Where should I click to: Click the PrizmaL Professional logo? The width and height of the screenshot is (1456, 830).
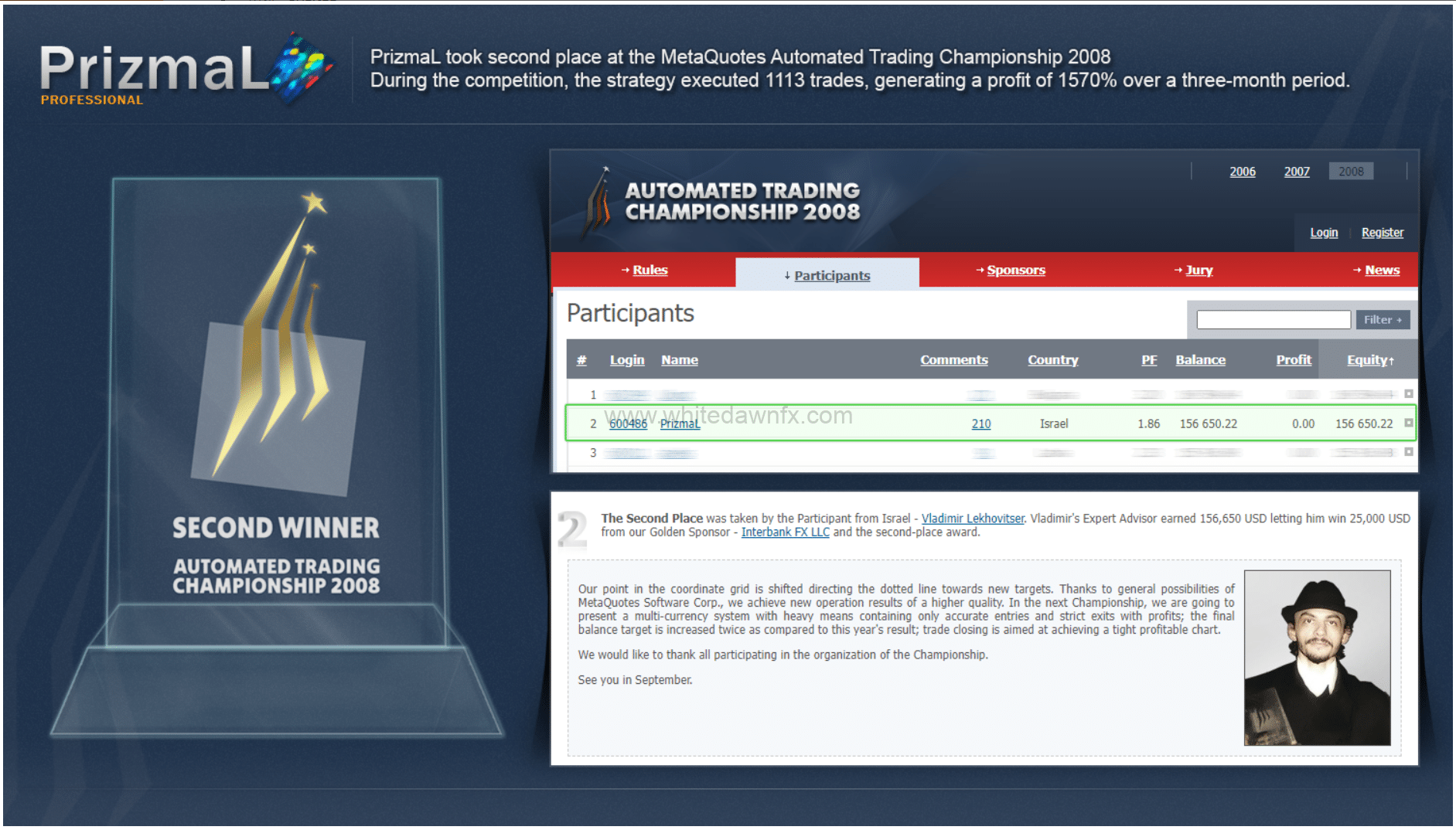tap(186, 71)
